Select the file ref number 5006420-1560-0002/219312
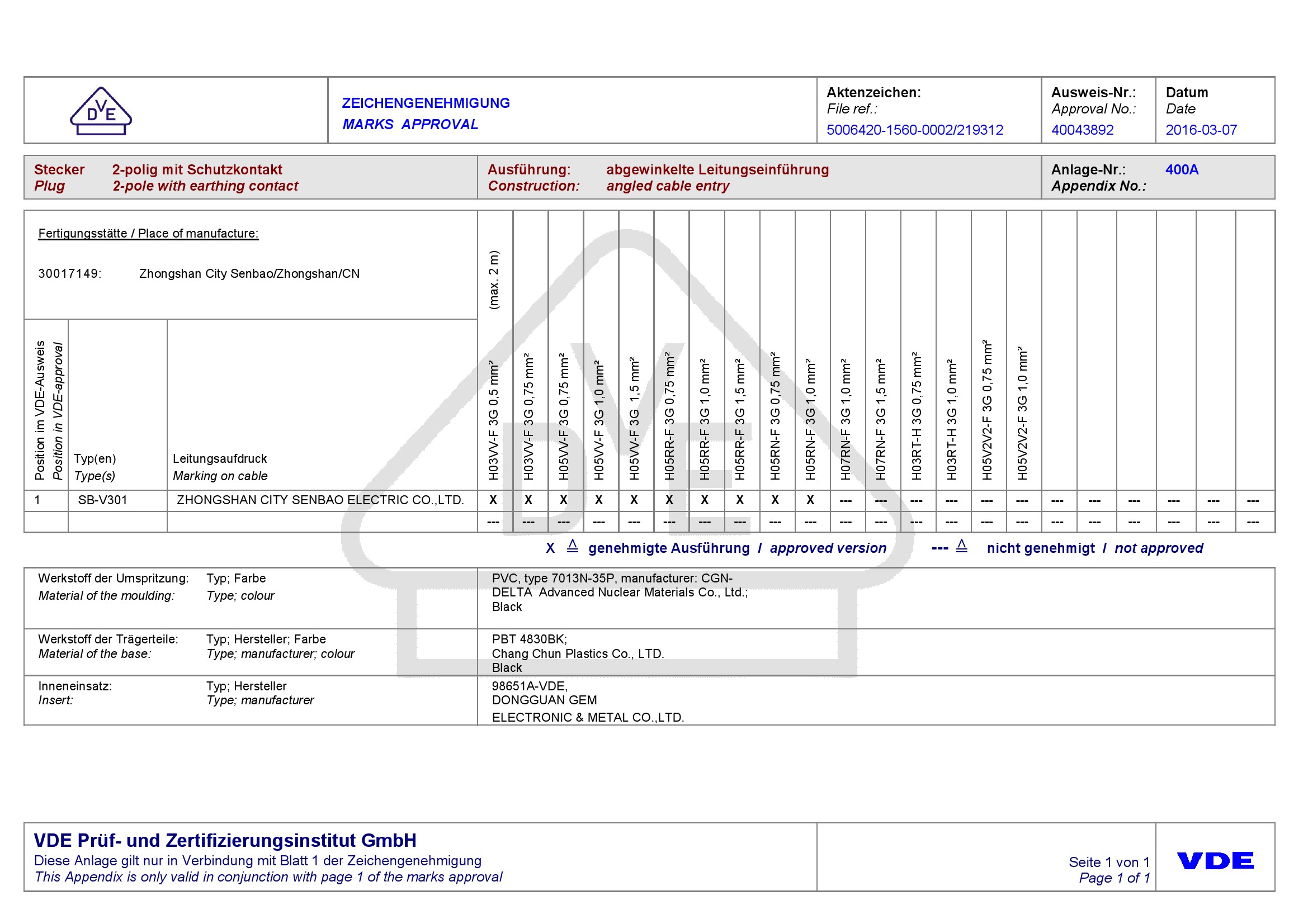 point(914,130)
